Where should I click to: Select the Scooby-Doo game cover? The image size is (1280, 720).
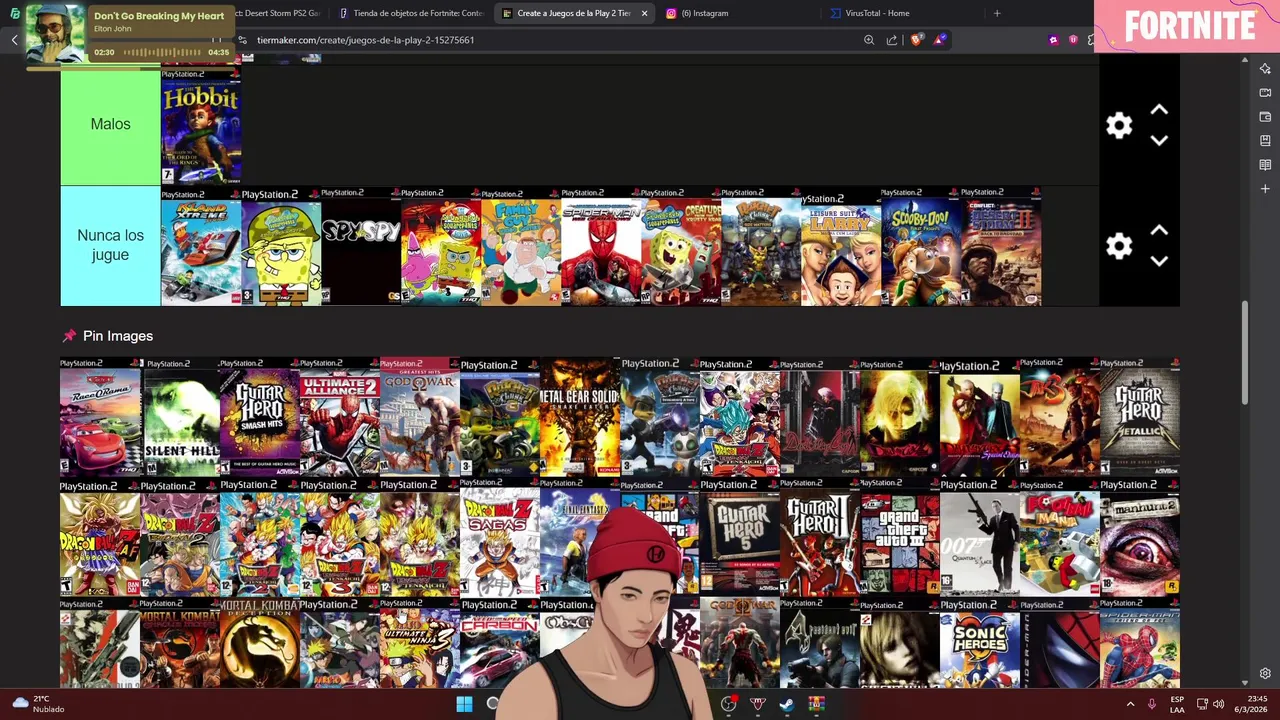921,246
